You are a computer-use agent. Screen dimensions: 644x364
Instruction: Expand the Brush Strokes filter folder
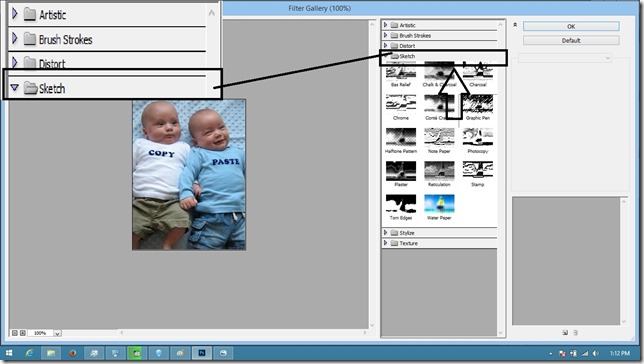tap(385, 35)
